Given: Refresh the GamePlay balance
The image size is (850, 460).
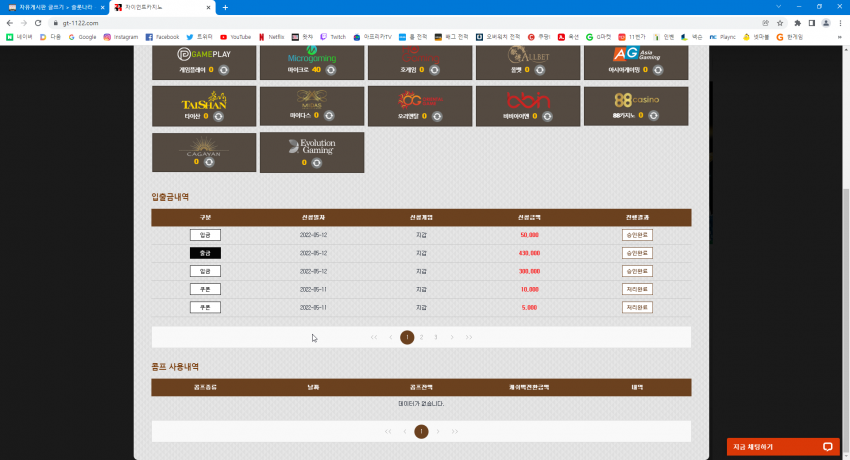Looking at the screenshot, I should 223,70.
